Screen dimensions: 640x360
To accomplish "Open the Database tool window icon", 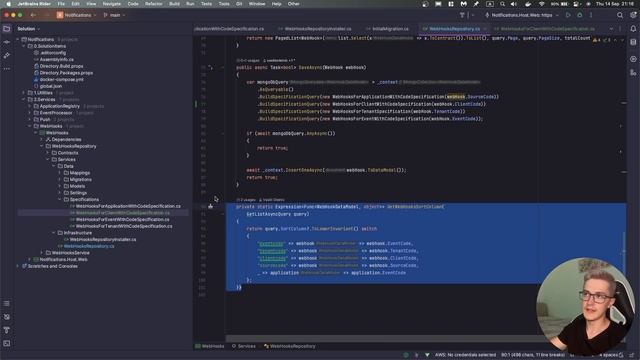I will (633, 42).
